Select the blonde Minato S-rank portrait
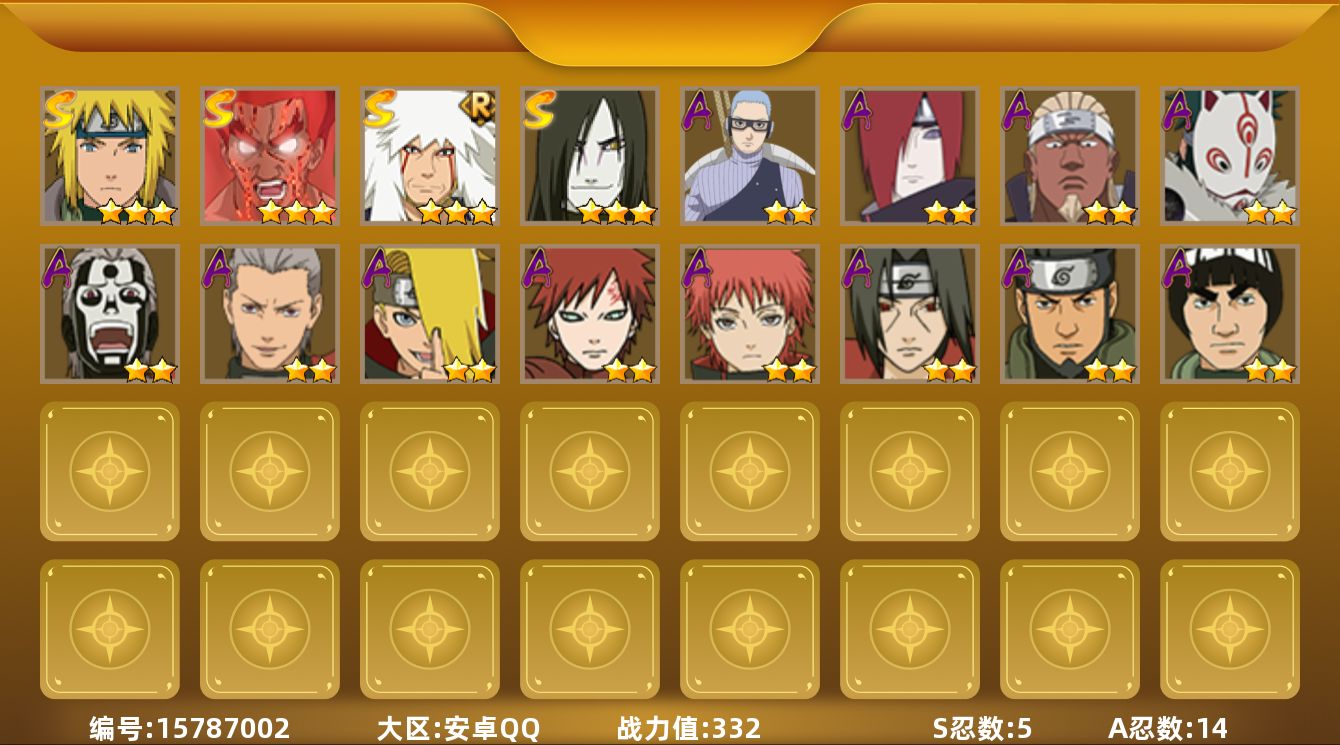1340x745 pixels. 110,156
